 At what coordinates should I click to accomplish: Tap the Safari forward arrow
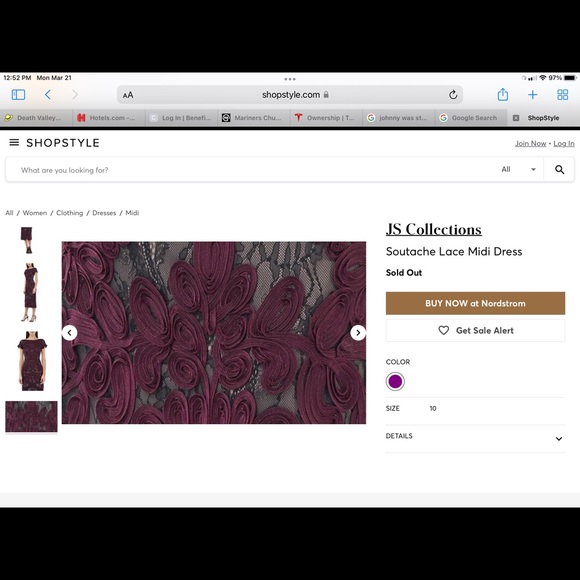click(x=75, y=95)
